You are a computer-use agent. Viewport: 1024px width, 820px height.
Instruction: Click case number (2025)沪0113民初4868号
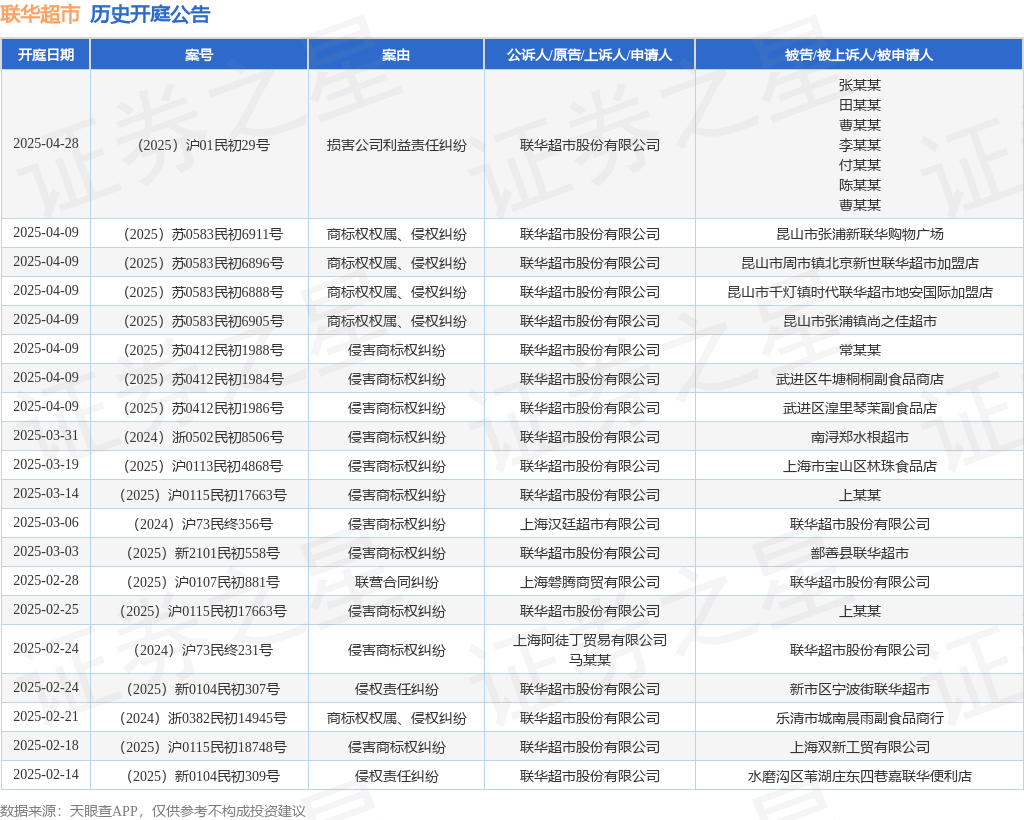click(x=202, y=466)
